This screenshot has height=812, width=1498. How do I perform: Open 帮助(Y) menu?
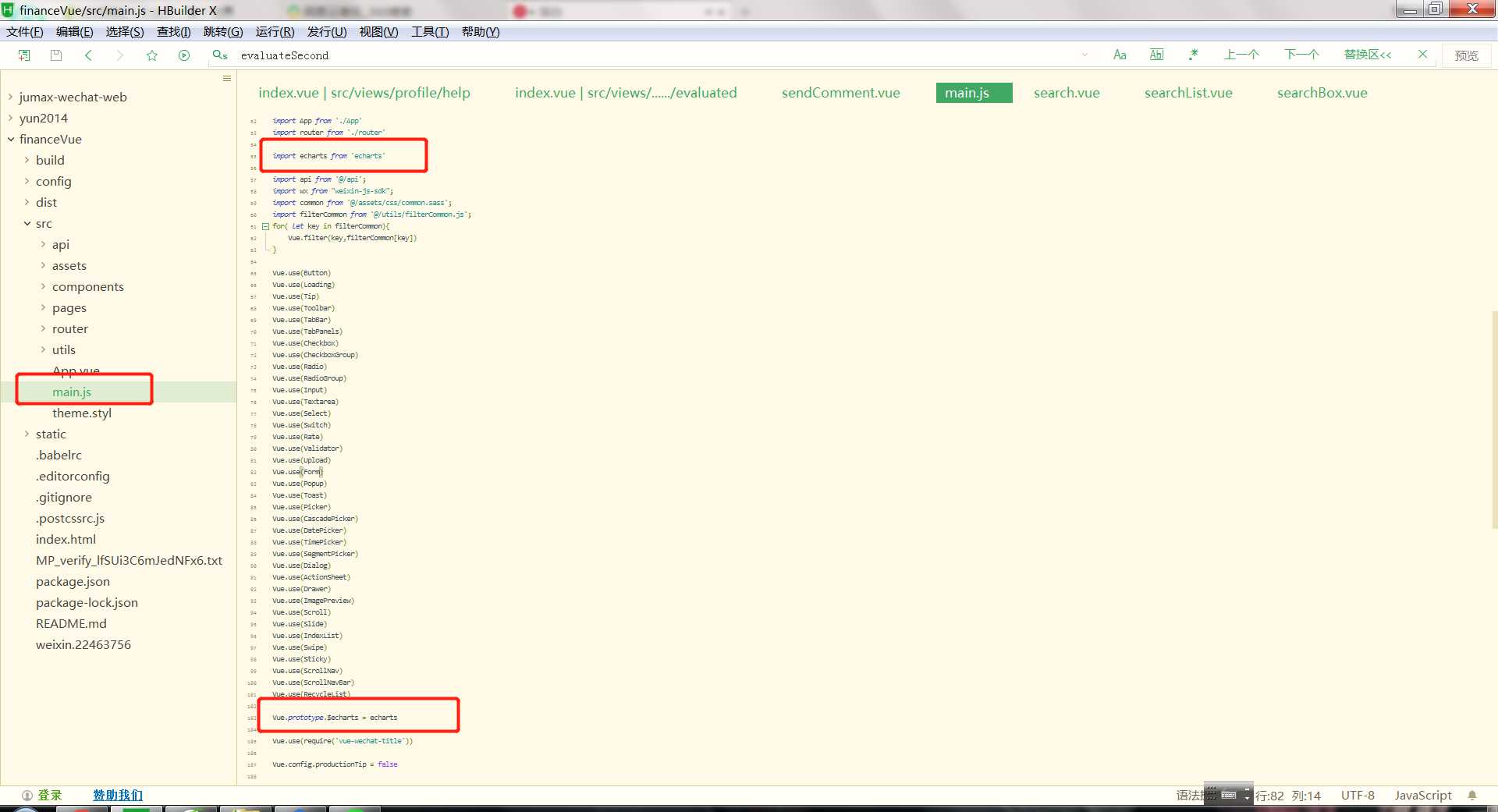(x=481, y=32)
